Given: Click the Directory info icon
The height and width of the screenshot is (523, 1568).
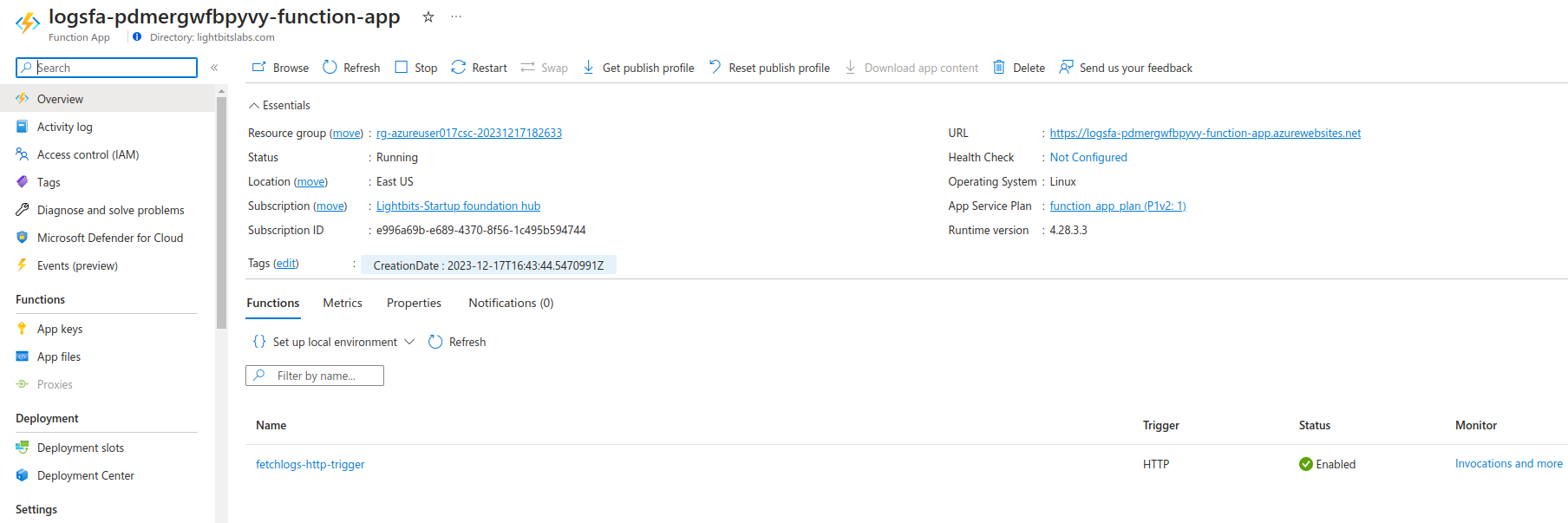Looking at the screenshot, I should pyautogui.click(x=137, y=37).
